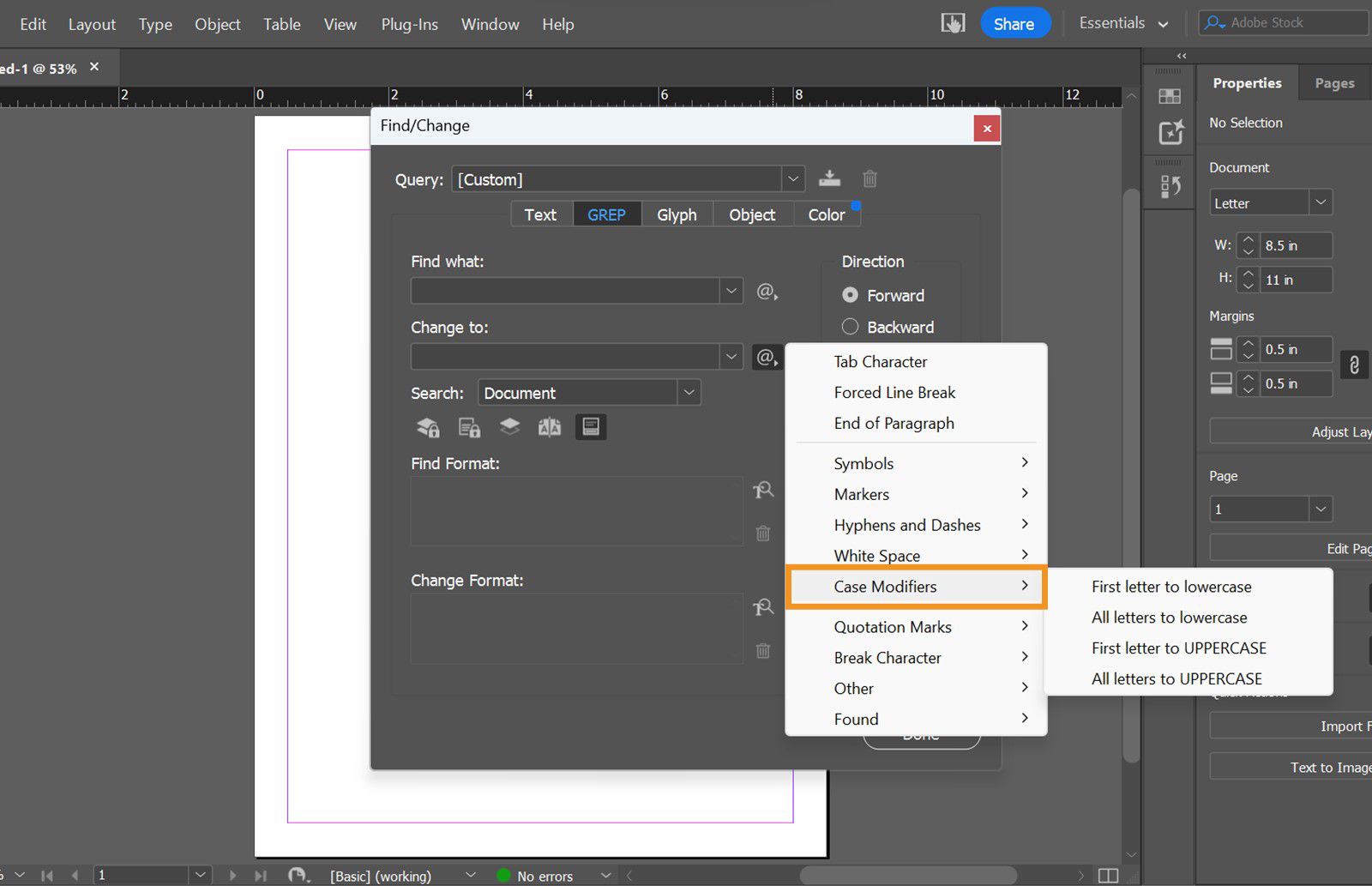
Task: Click the link margins chain icon
Action: point(1354,365)
